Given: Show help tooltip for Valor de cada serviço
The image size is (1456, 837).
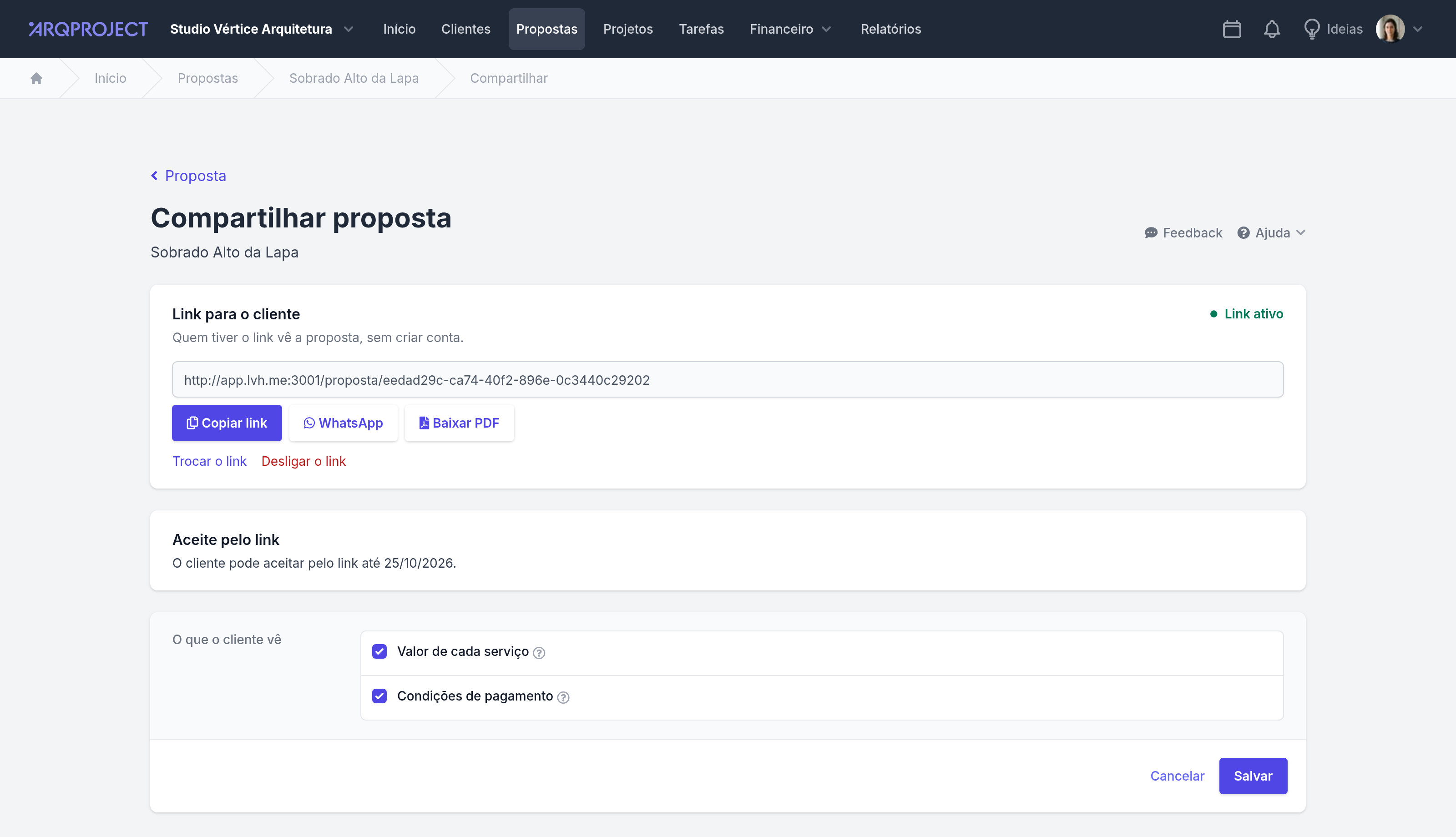Looking at the screenshot, I should 539,652.
